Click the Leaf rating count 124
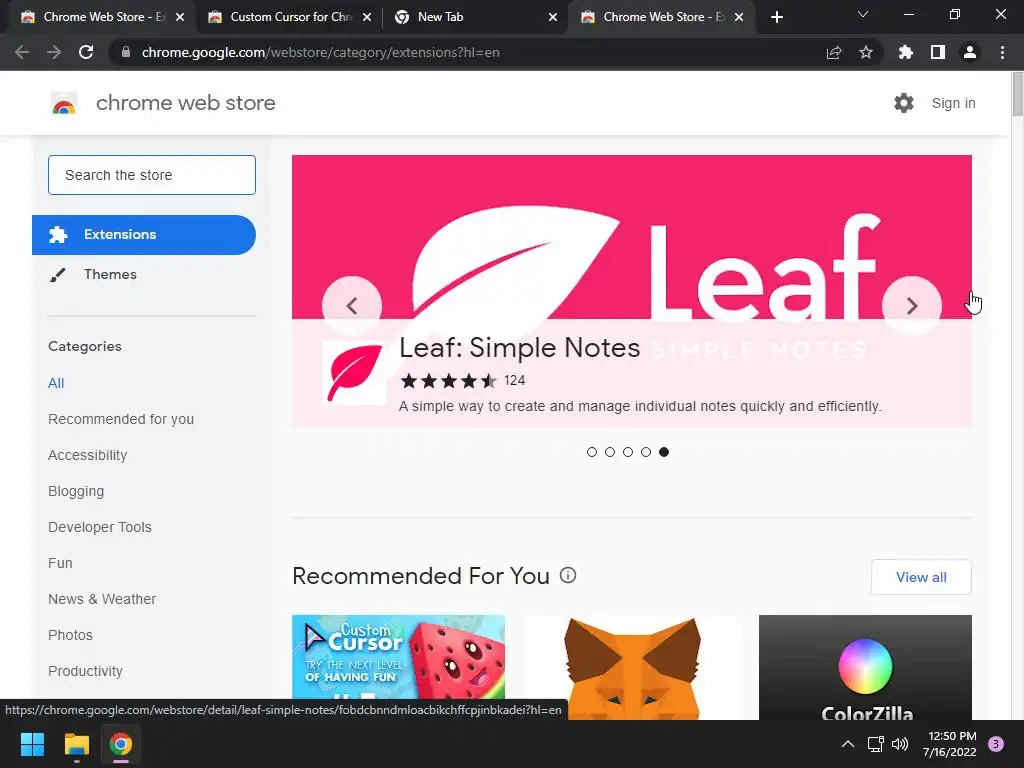The width and height of the screenshot is (1024, 768). coord(515,380)
